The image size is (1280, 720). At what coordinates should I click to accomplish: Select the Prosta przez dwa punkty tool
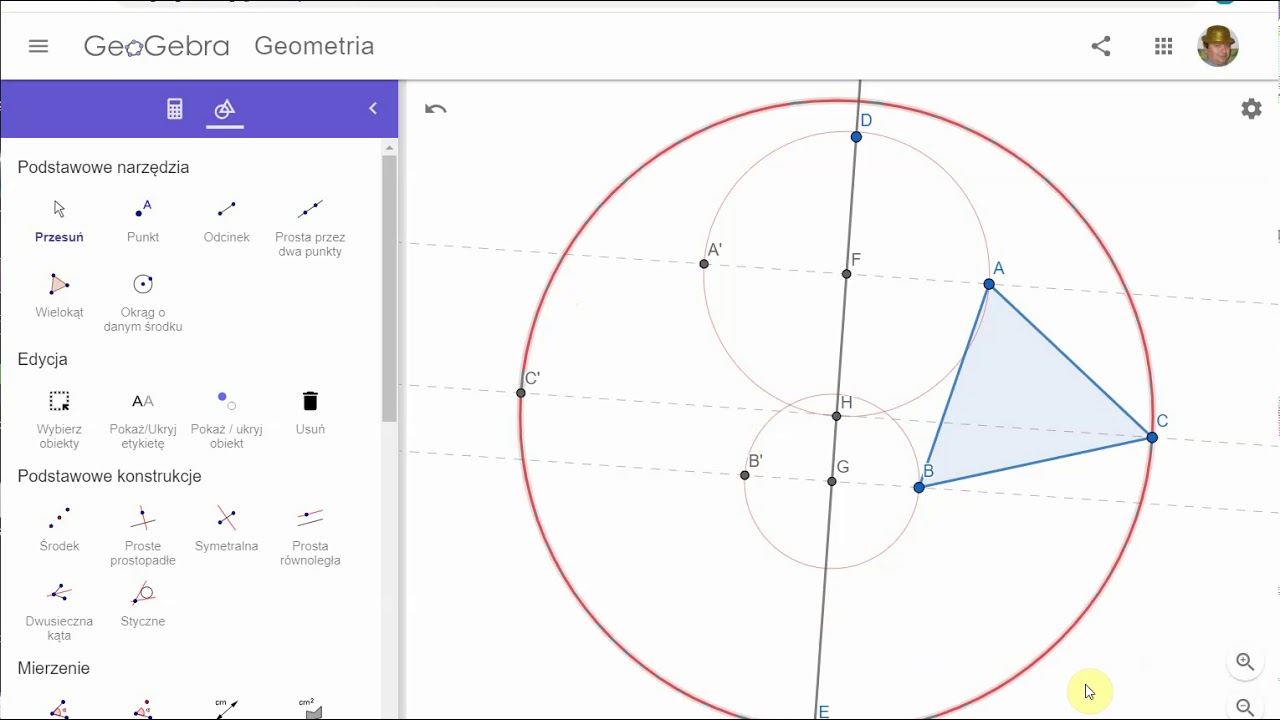(310, 228)
